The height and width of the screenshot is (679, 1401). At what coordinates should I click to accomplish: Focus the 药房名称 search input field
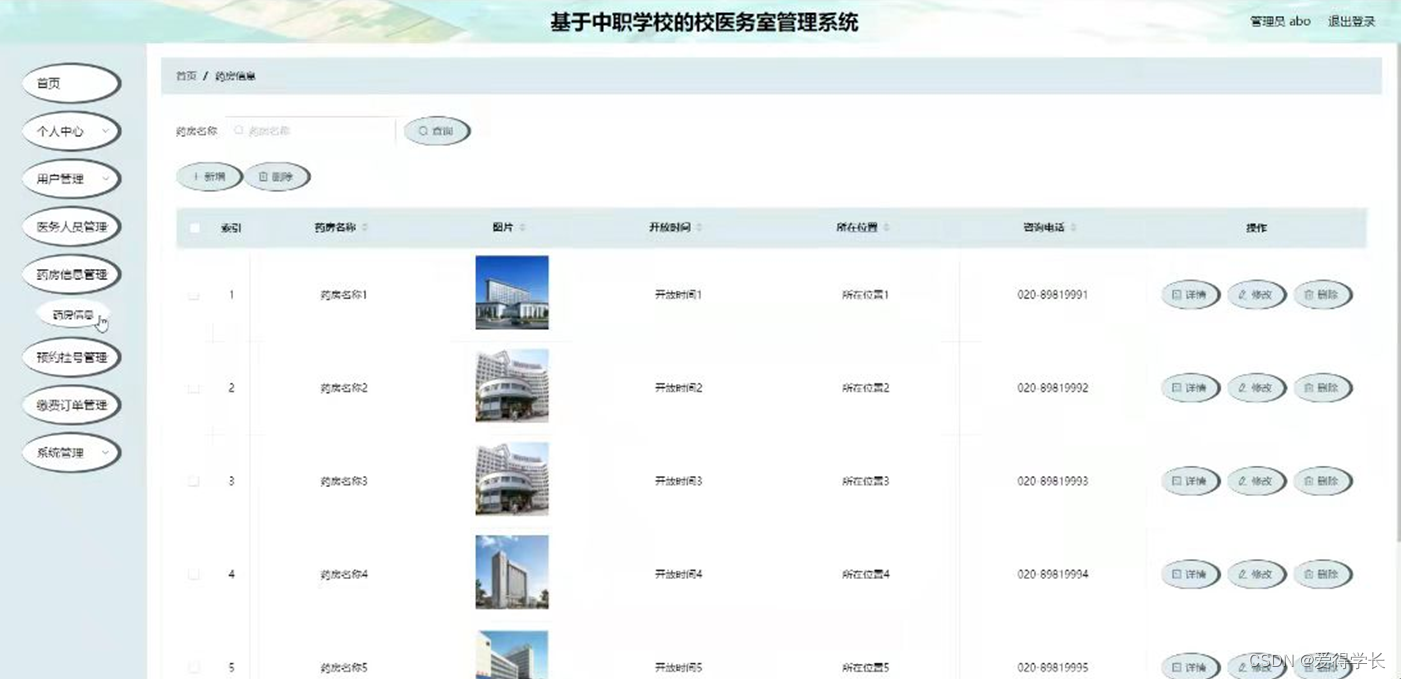click(x=310, y=131)
